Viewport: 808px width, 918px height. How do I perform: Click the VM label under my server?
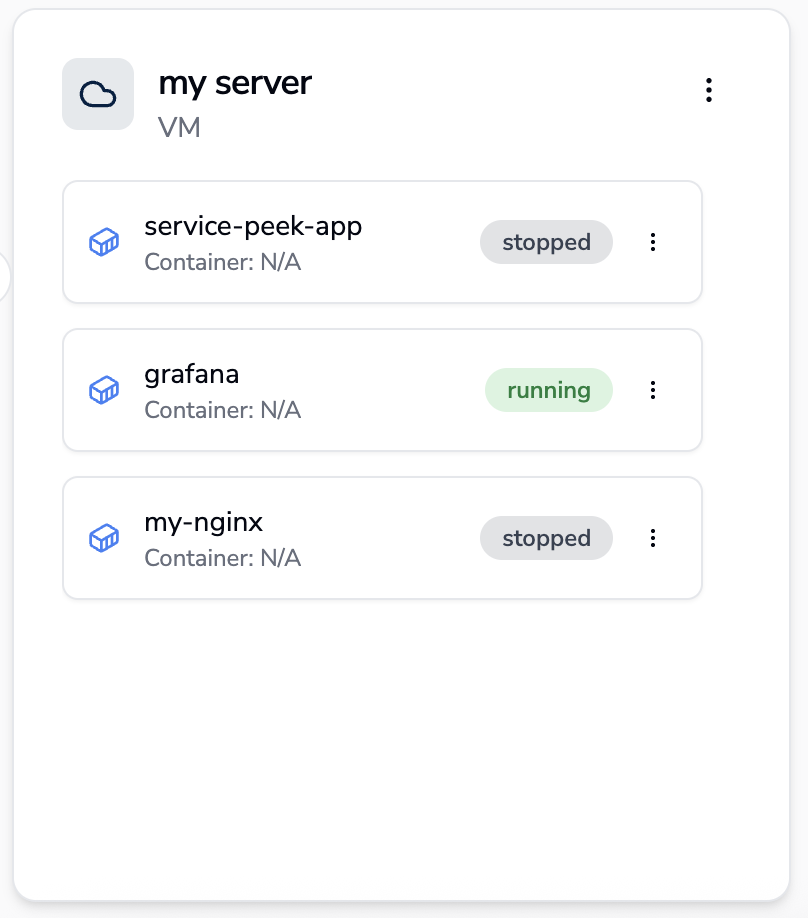point(179,128)
